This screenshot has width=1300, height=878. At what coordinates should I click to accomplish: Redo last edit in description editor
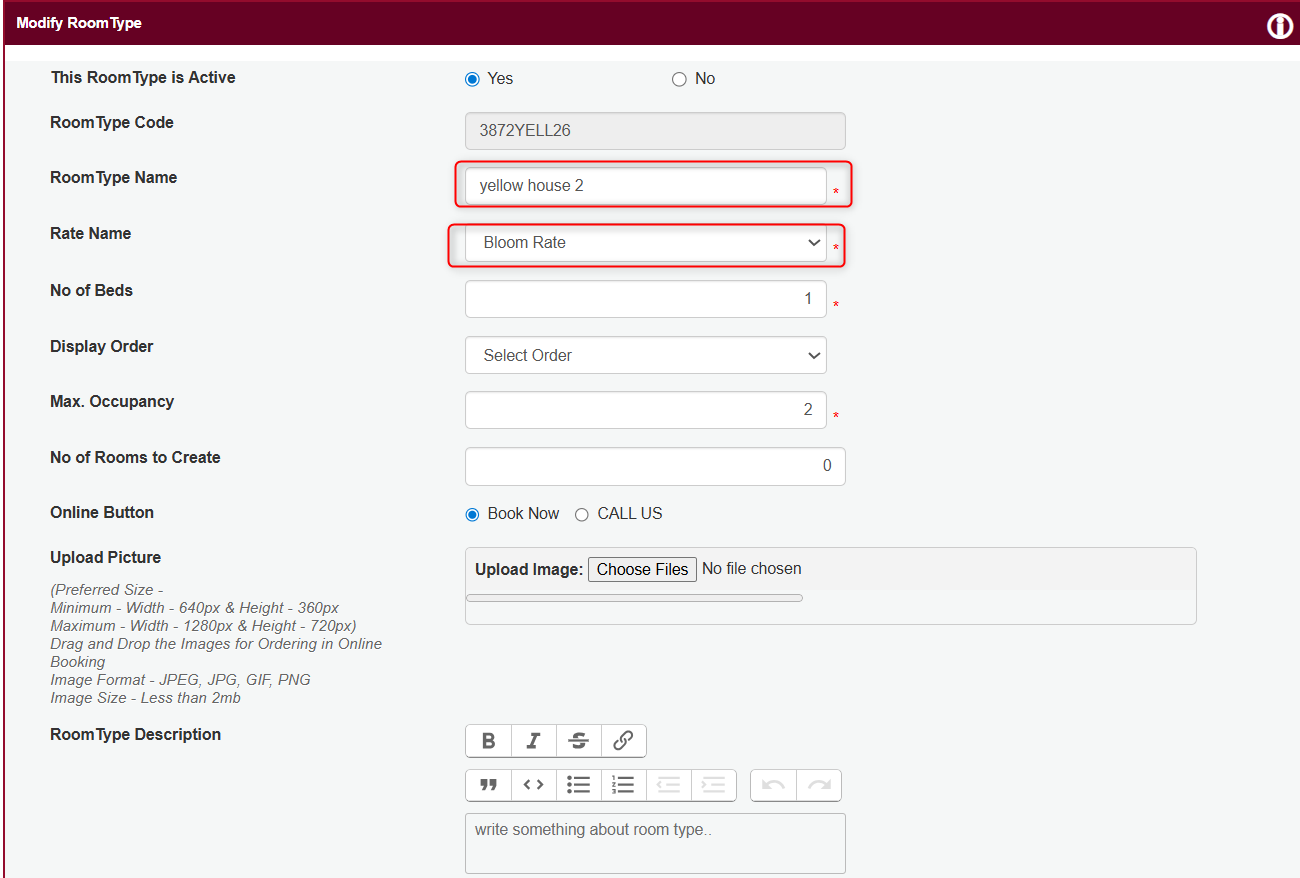[818, 785]
